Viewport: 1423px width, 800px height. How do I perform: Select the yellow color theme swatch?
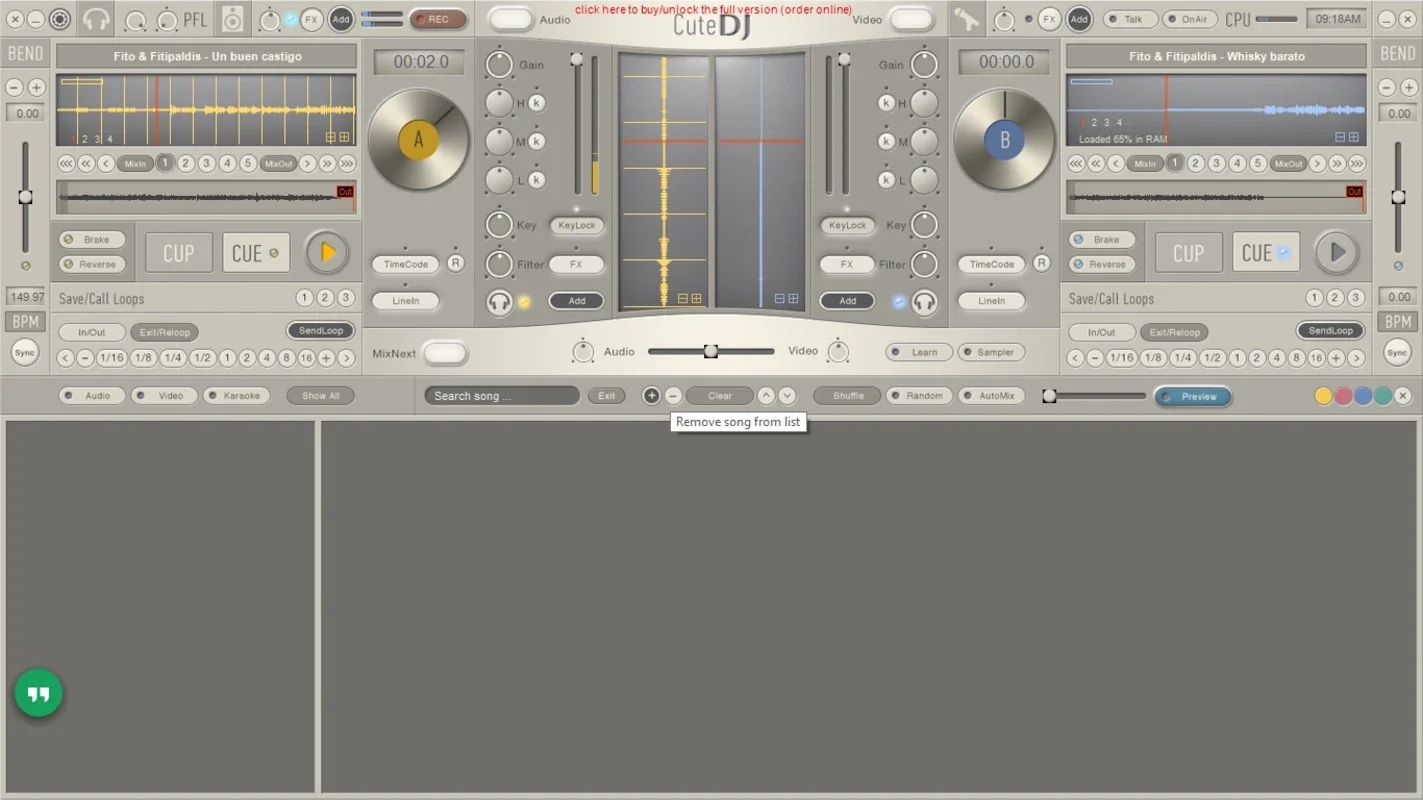pyautogui.click(x=1323, y=396)
